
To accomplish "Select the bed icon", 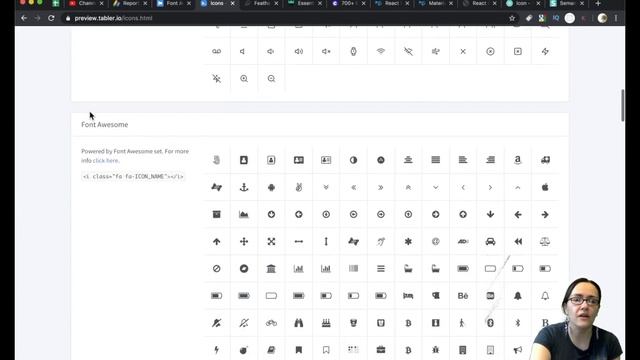I will pos(408,296).
